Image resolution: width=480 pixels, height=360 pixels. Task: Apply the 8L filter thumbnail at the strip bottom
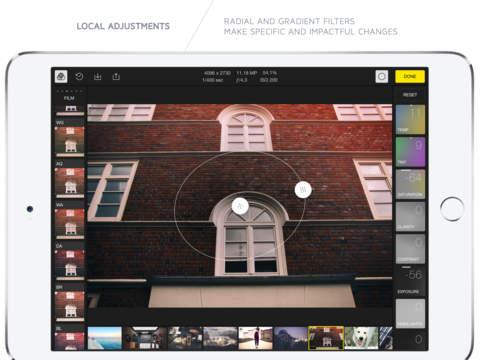[70, 341]
